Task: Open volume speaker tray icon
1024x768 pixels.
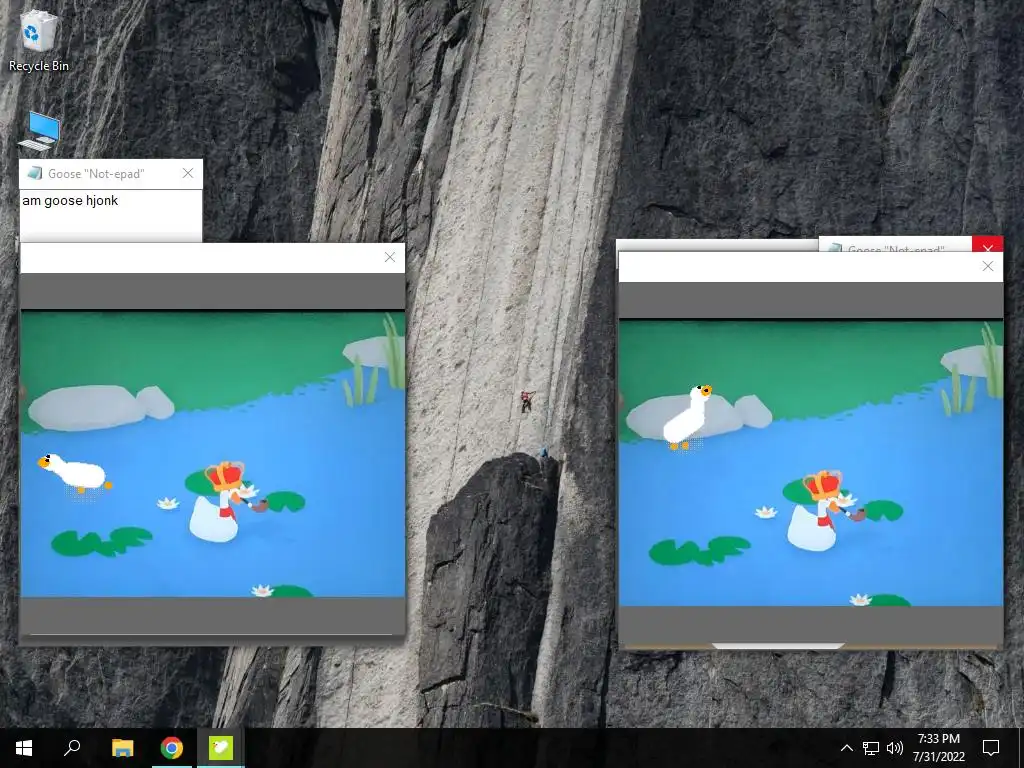Action: point(895,748)
